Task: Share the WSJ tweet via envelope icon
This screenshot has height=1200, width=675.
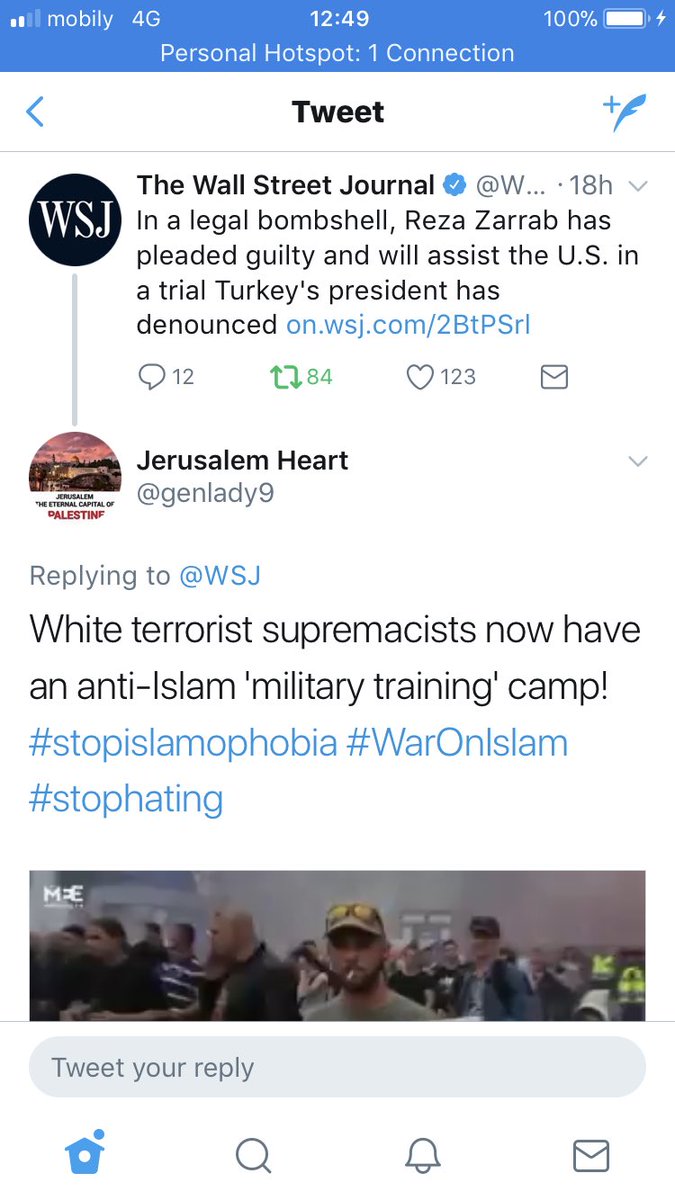Action: (x=554, y=377)
